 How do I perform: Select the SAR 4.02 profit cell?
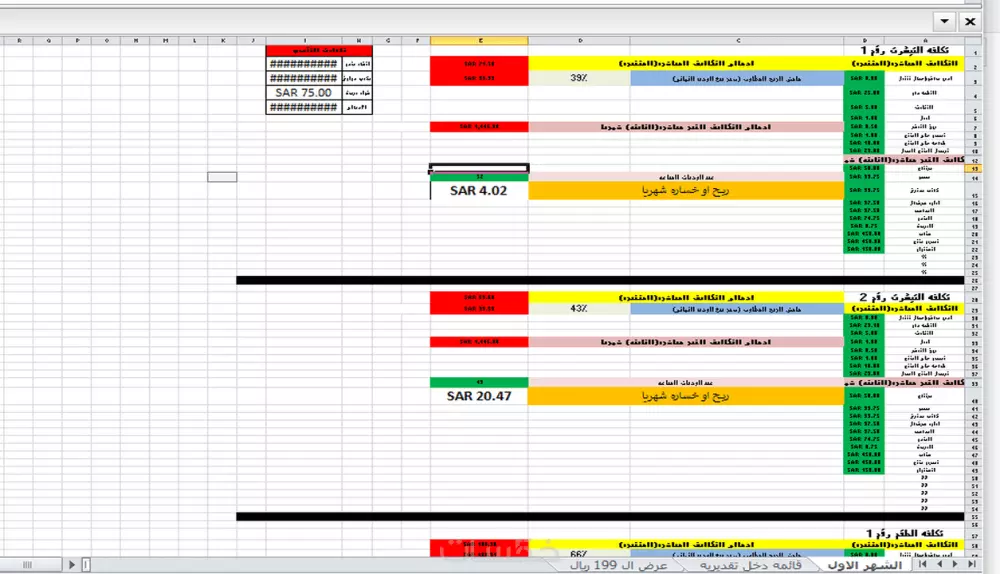(x=479, y=191)
